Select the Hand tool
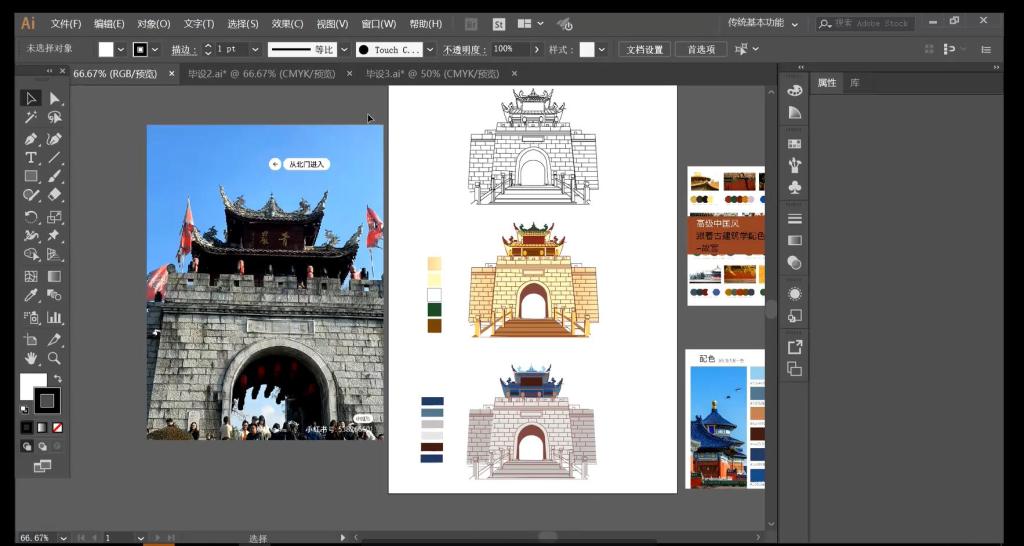This screenshot has width=1024, height=546. [31, 357]
